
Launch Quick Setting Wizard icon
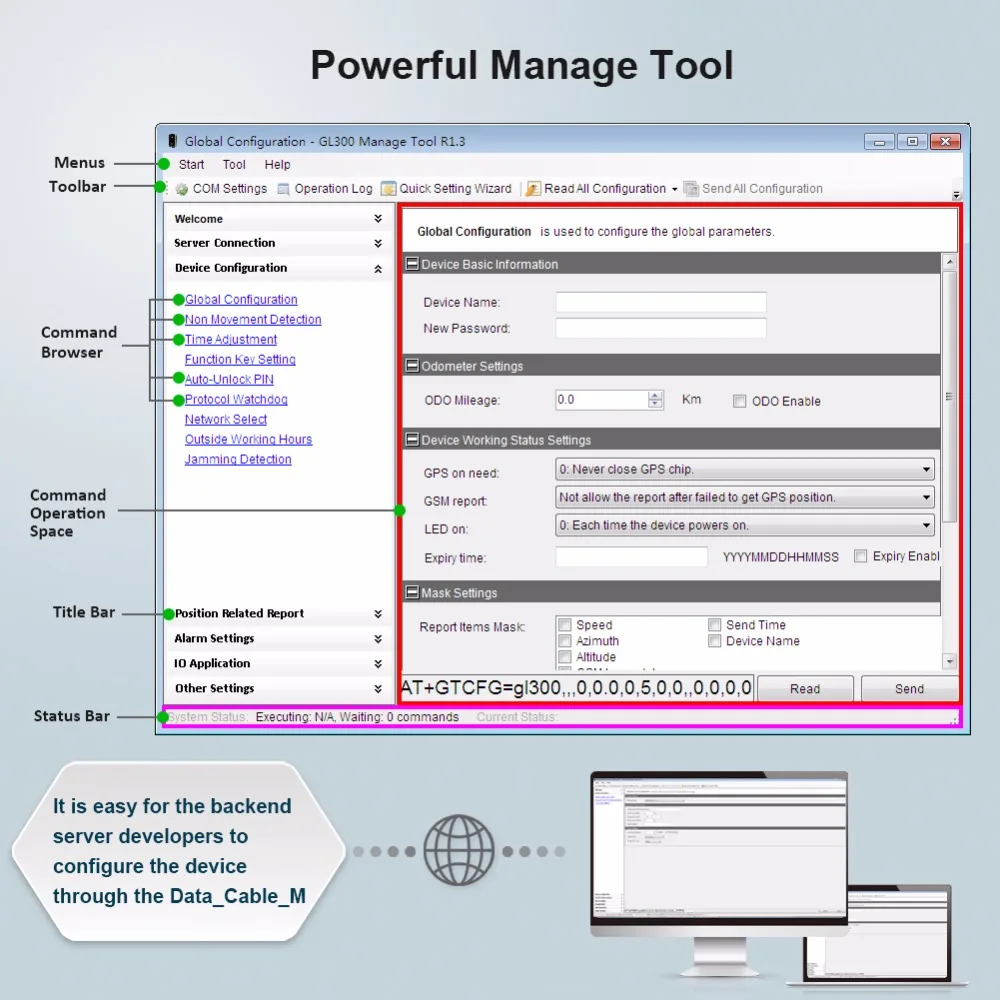[388, 189]
